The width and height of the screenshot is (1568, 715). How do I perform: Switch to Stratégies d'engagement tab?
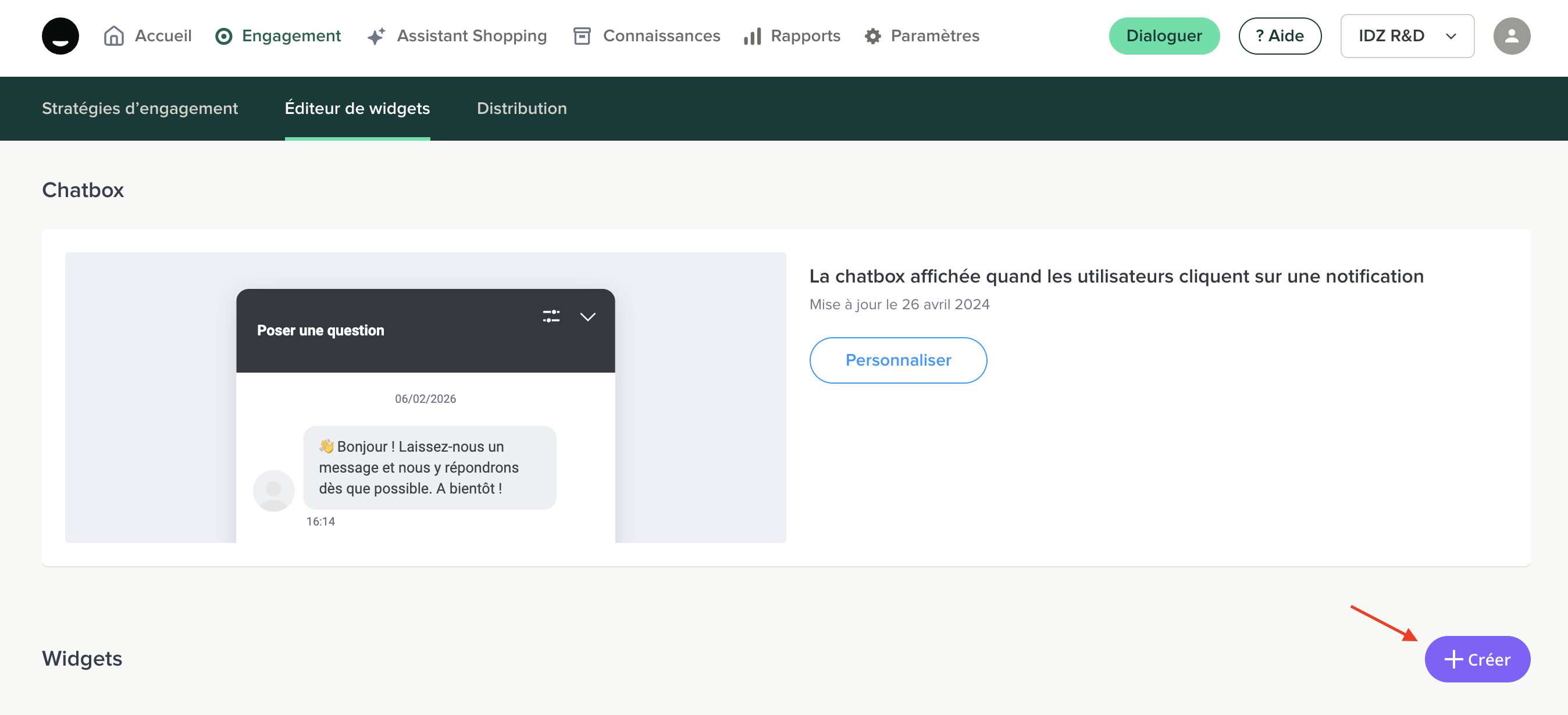pyautogui.click(x=140, y=108)
